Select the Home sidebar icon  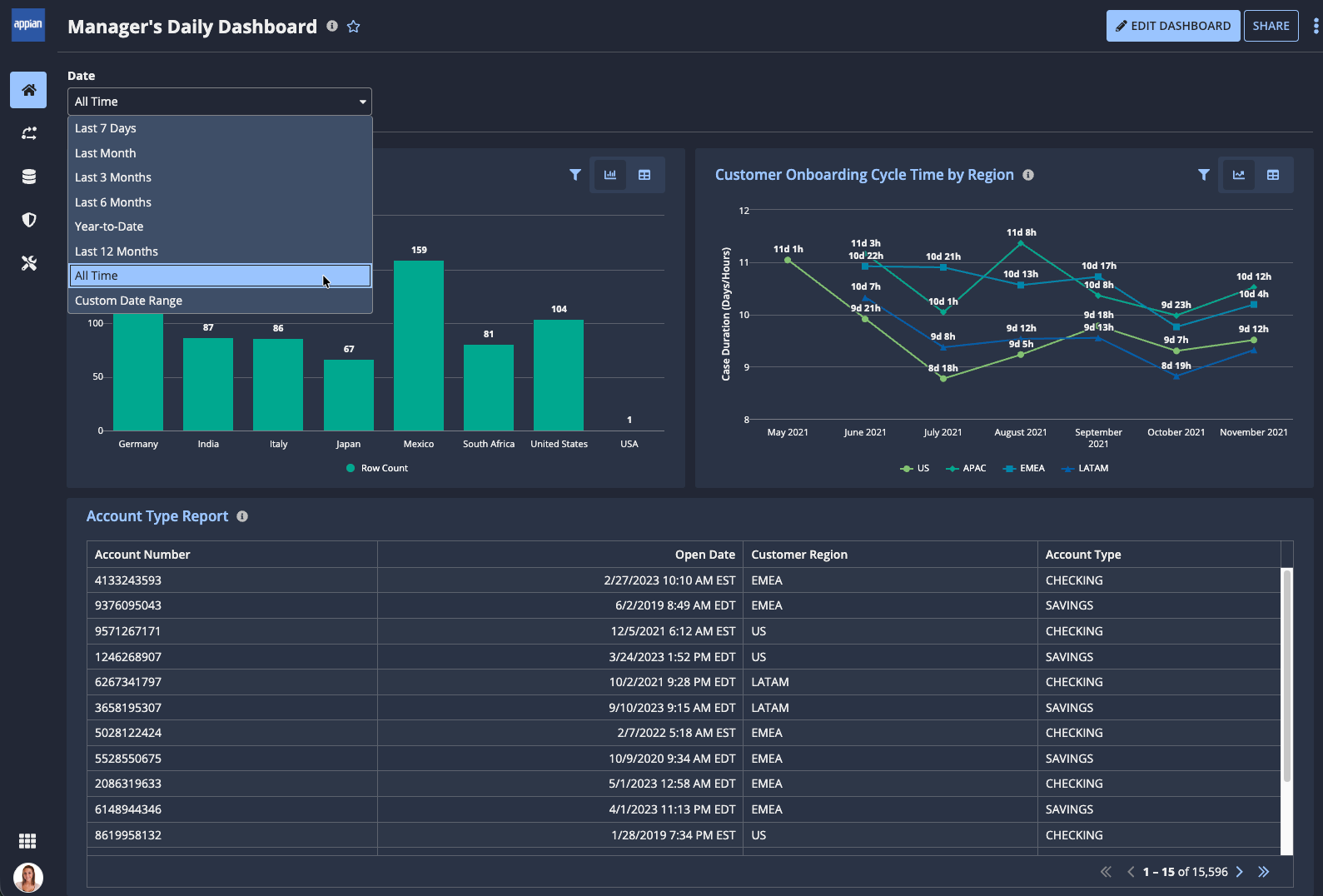(x=28, y=90)
